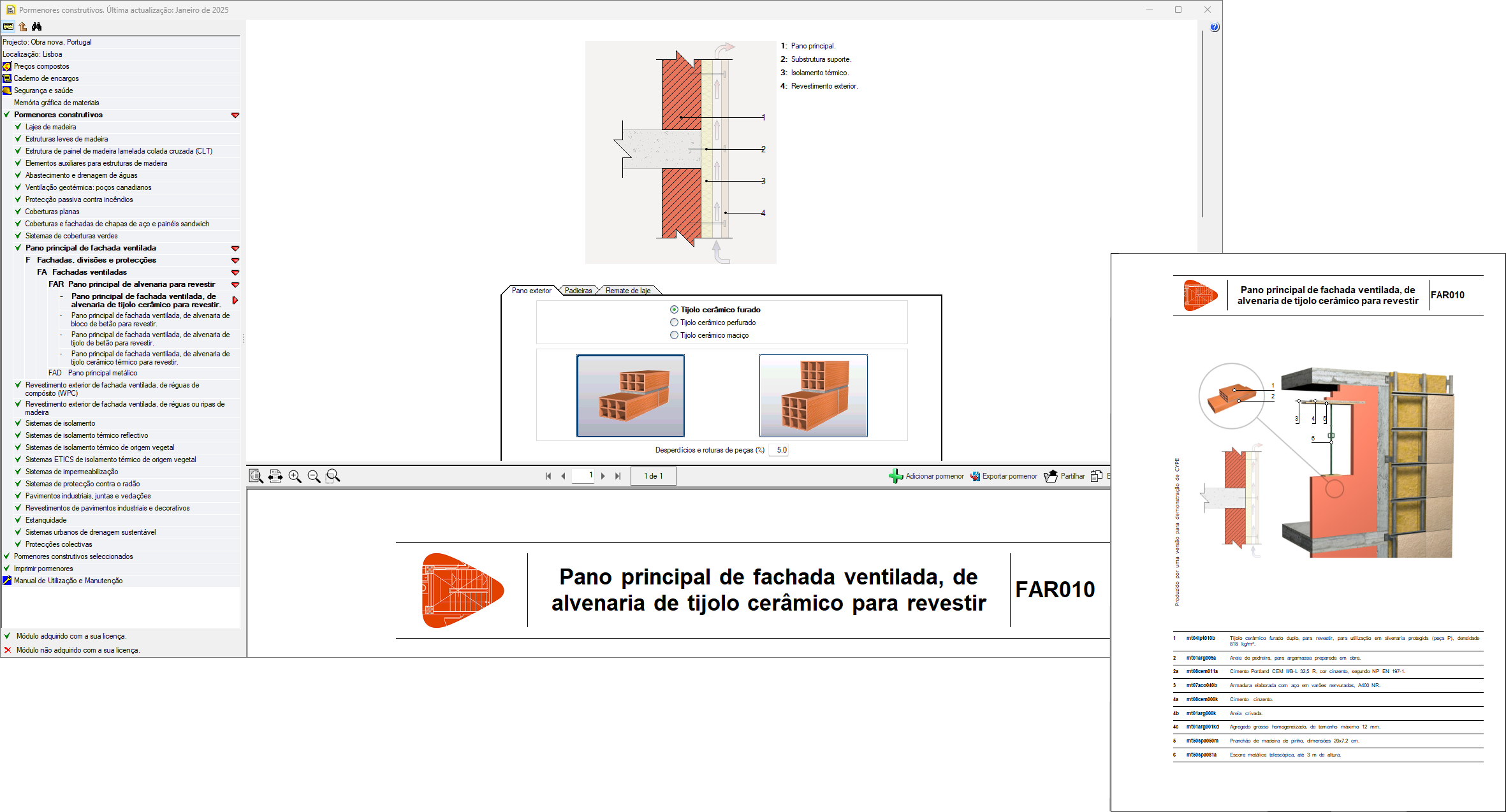Open help with the question mark icon
Viewport: 1506px width, 812px height.
click(x=1214, y=27)
